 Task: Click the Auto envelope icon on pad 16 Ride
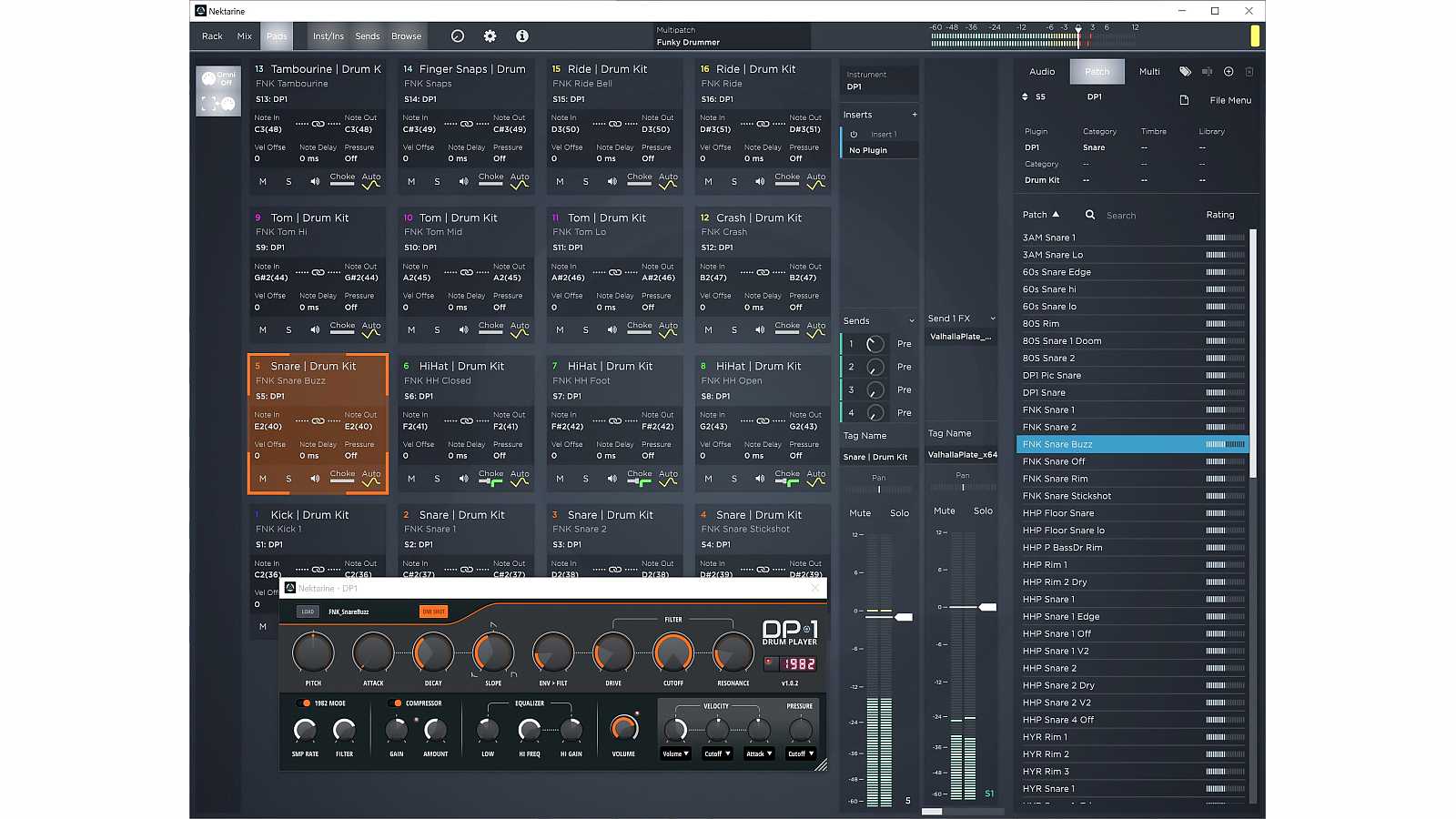[816, 181]
